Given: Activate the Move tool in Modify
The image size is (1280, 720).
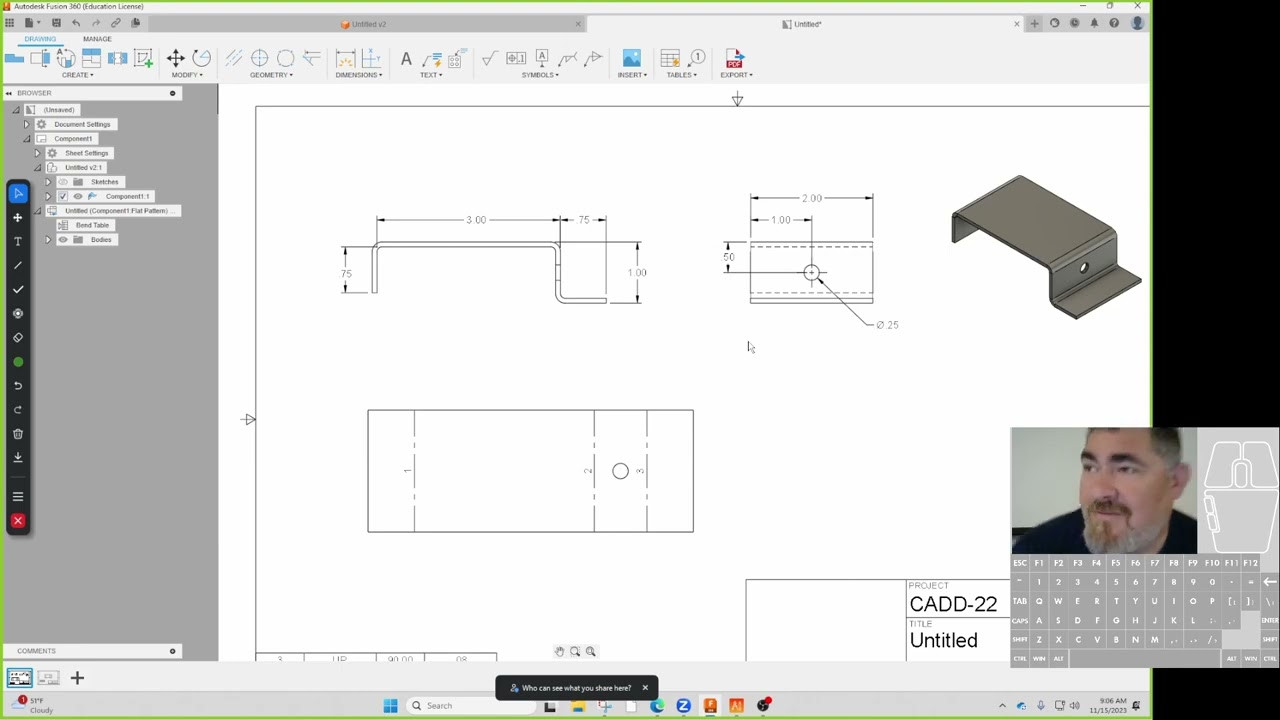Looking at the screenshot, I should pos(175,59).
